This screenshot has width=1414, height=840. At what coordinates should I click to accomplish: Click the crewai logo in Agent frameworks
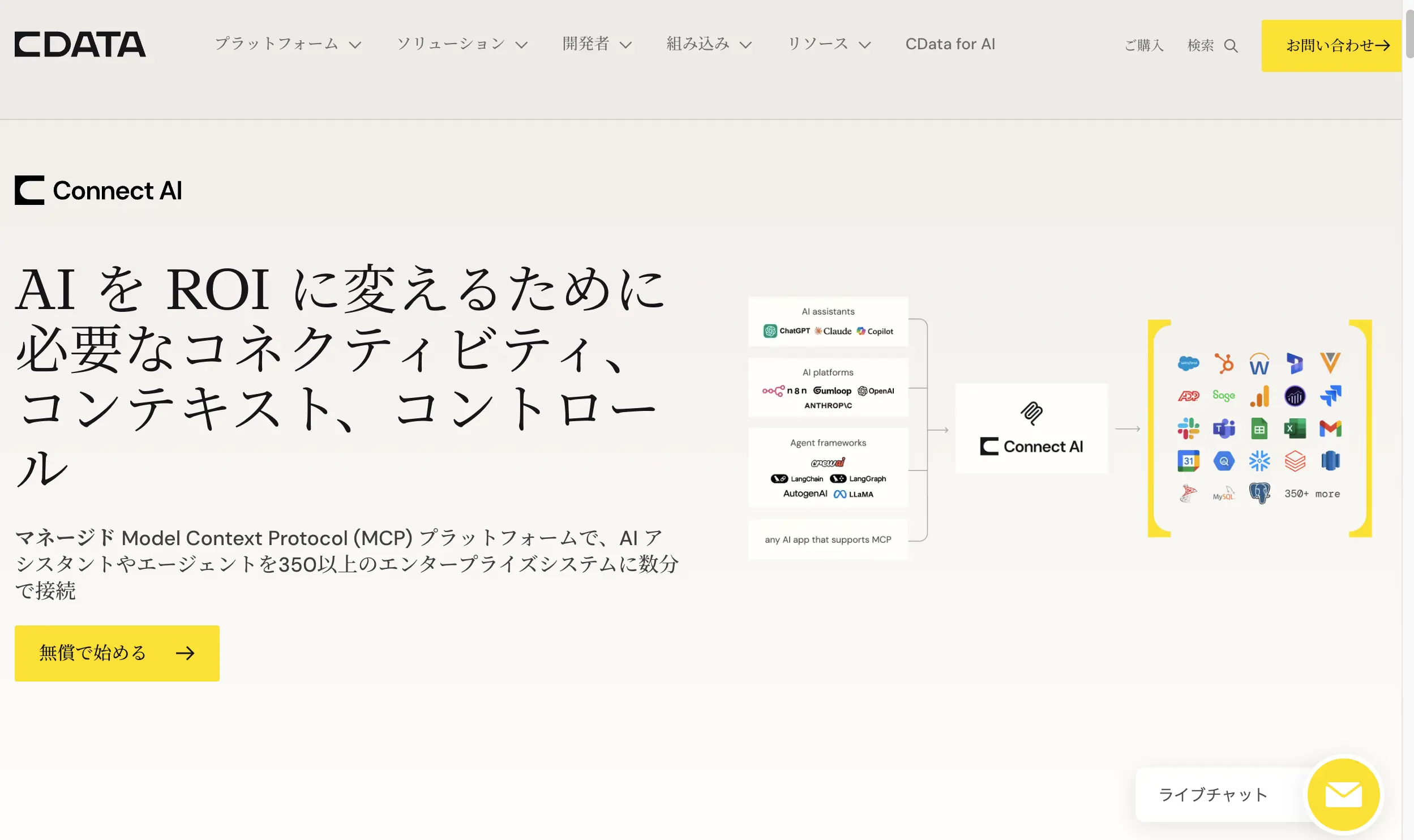point(828,462)
